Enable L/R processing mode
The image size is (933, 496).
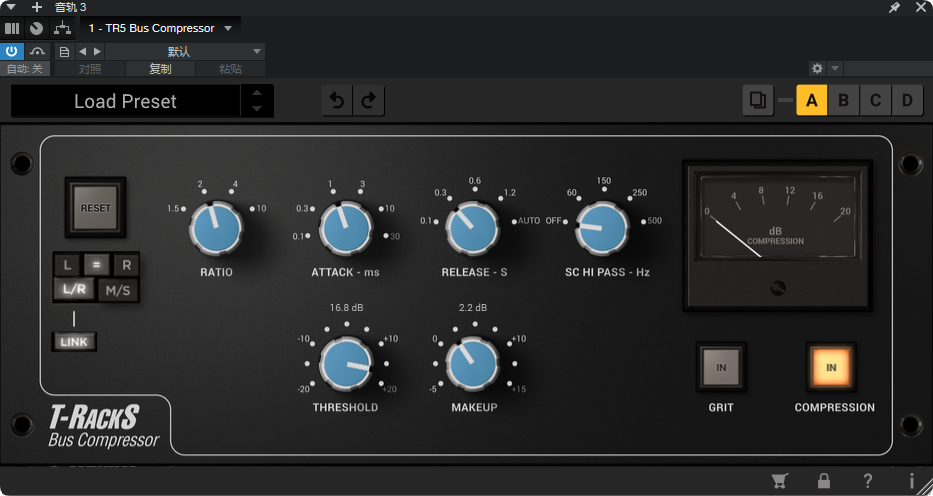74,290
